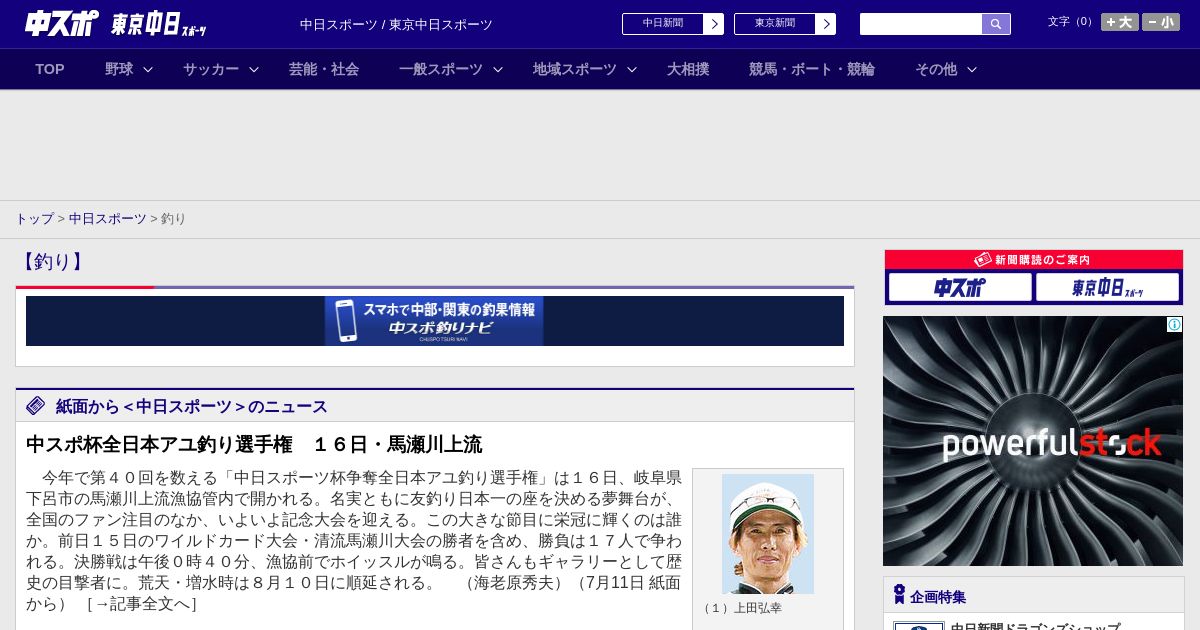
Task: Click powerfulstock advertisement image
Action: click(x=1033, y=441)
